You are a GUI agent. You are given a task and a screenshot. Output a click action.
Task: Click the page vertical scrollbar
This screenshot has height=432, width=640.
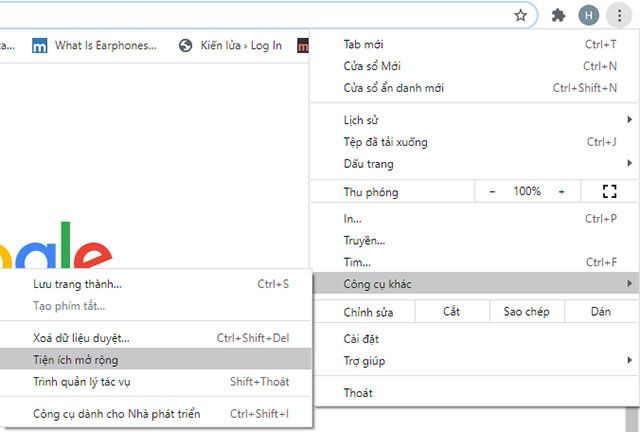pos(632,420)
